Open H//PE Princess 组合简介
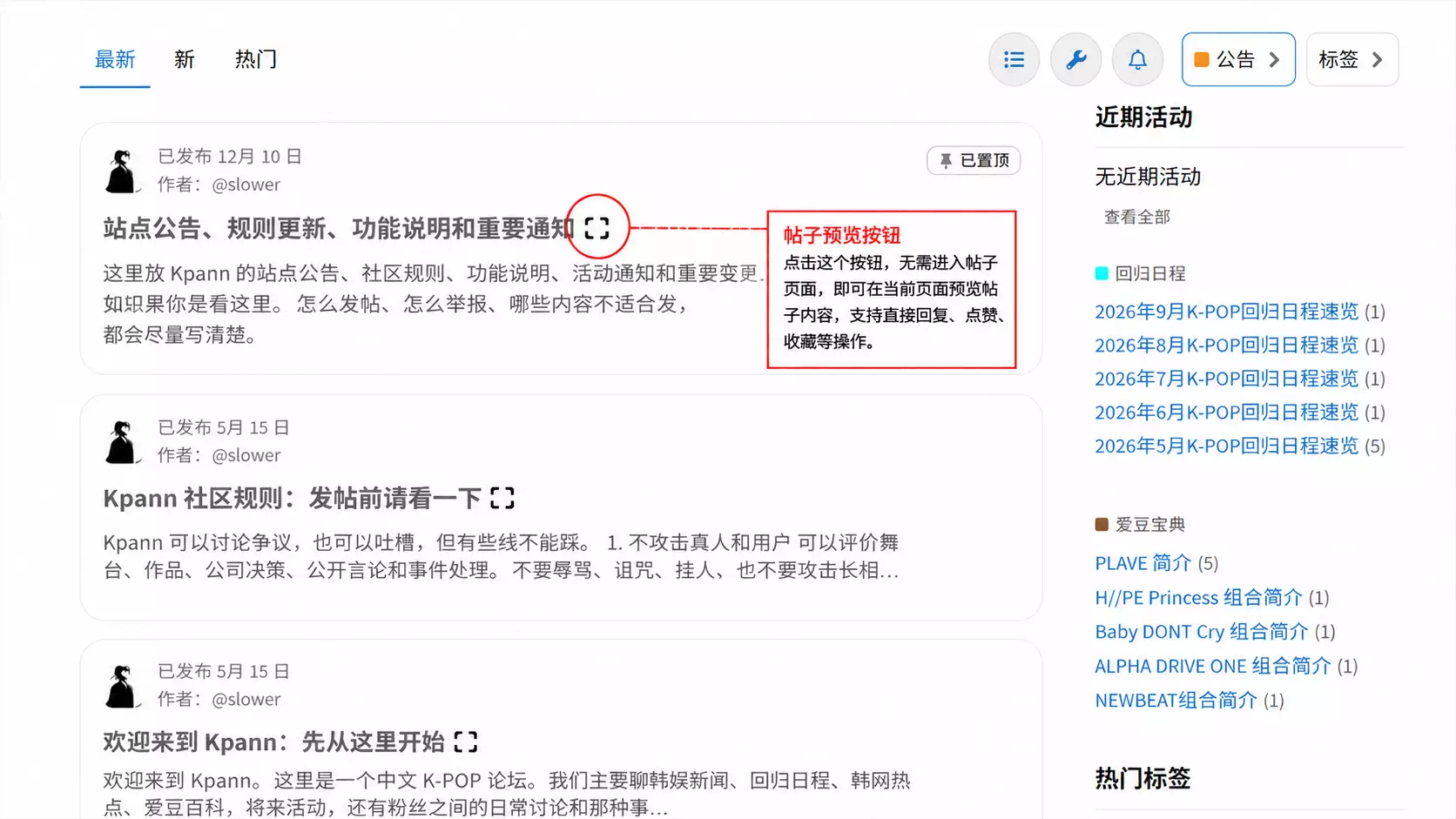Screen dimensions: 1456x819 [x=1198, y=598]
